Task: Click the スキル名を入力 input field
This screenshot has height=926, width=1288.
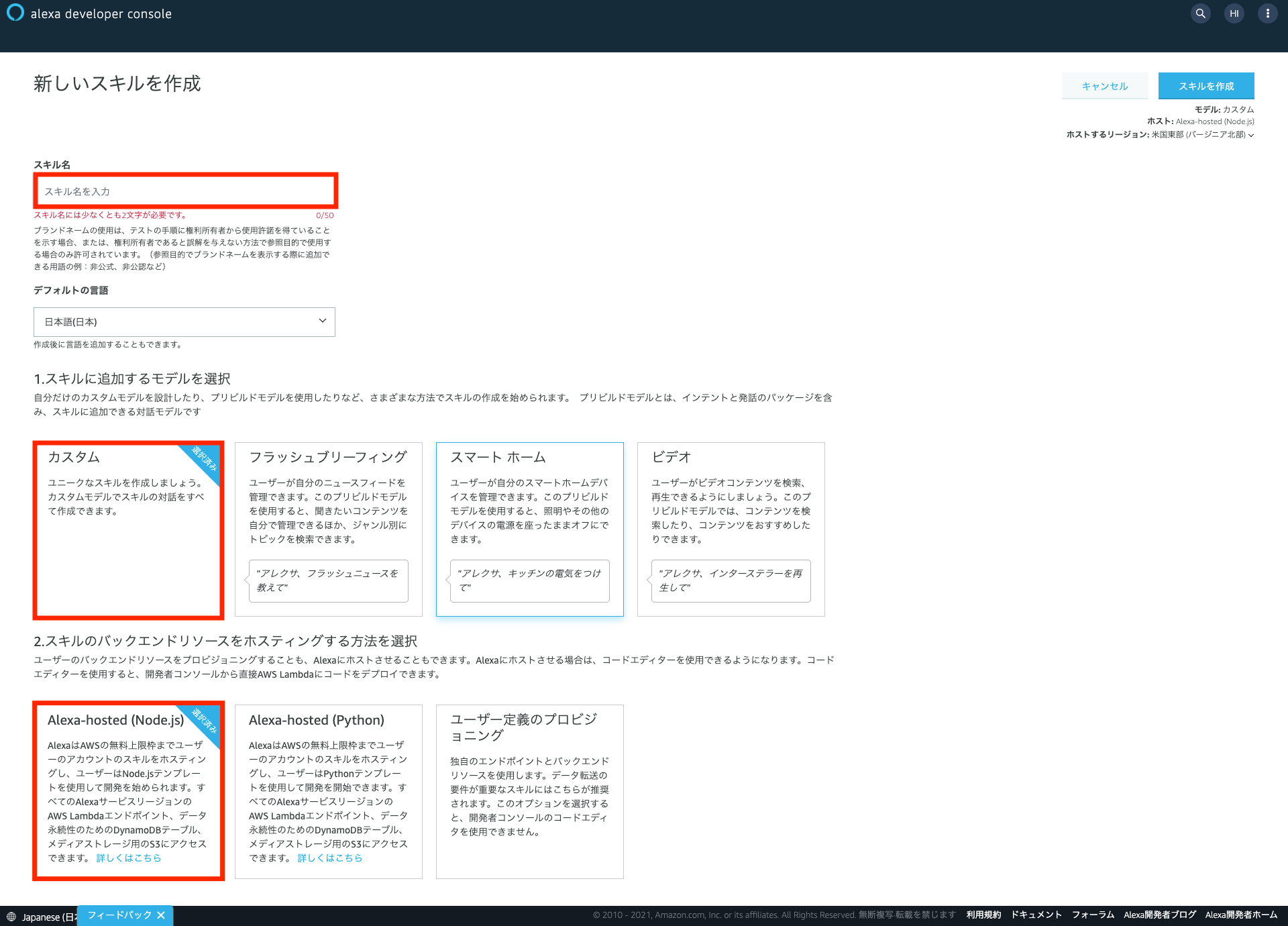Action: (x=186, y=191)
